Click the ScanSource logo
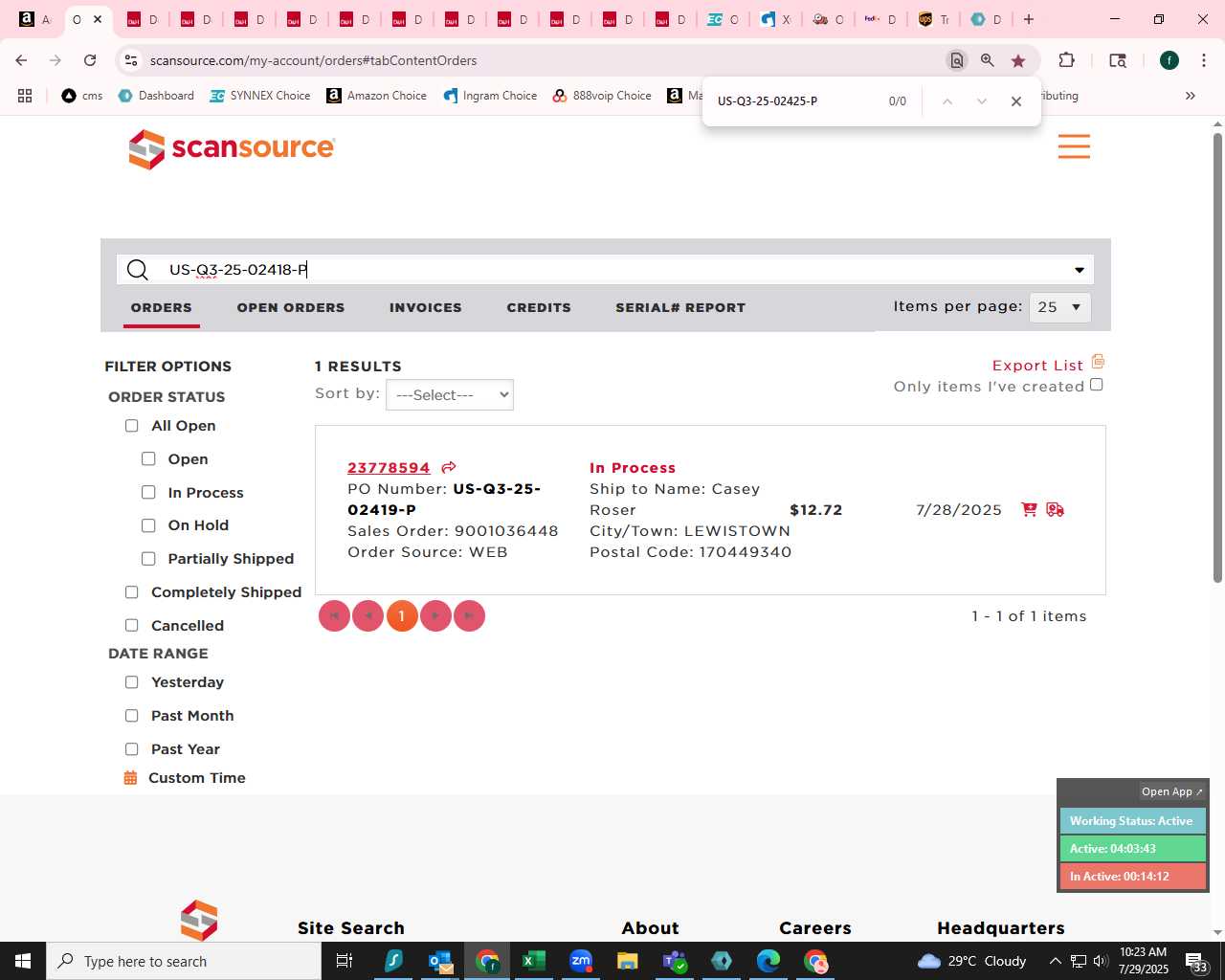Viewport: 1225px width, 980px height. click(232, 148)
